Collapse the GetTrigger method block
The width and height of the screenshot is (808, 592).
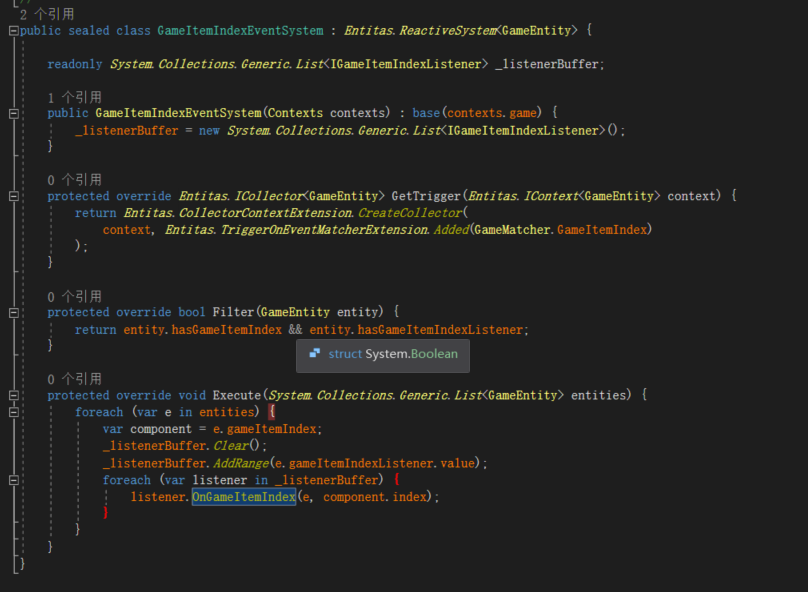tap(14, 196)
